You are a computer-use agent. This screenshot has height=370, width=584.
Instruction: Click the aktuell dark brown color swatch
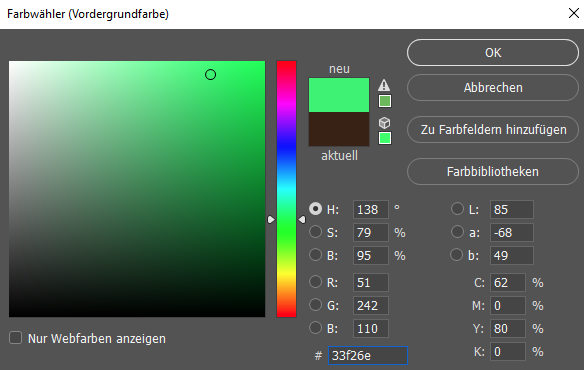339,129
